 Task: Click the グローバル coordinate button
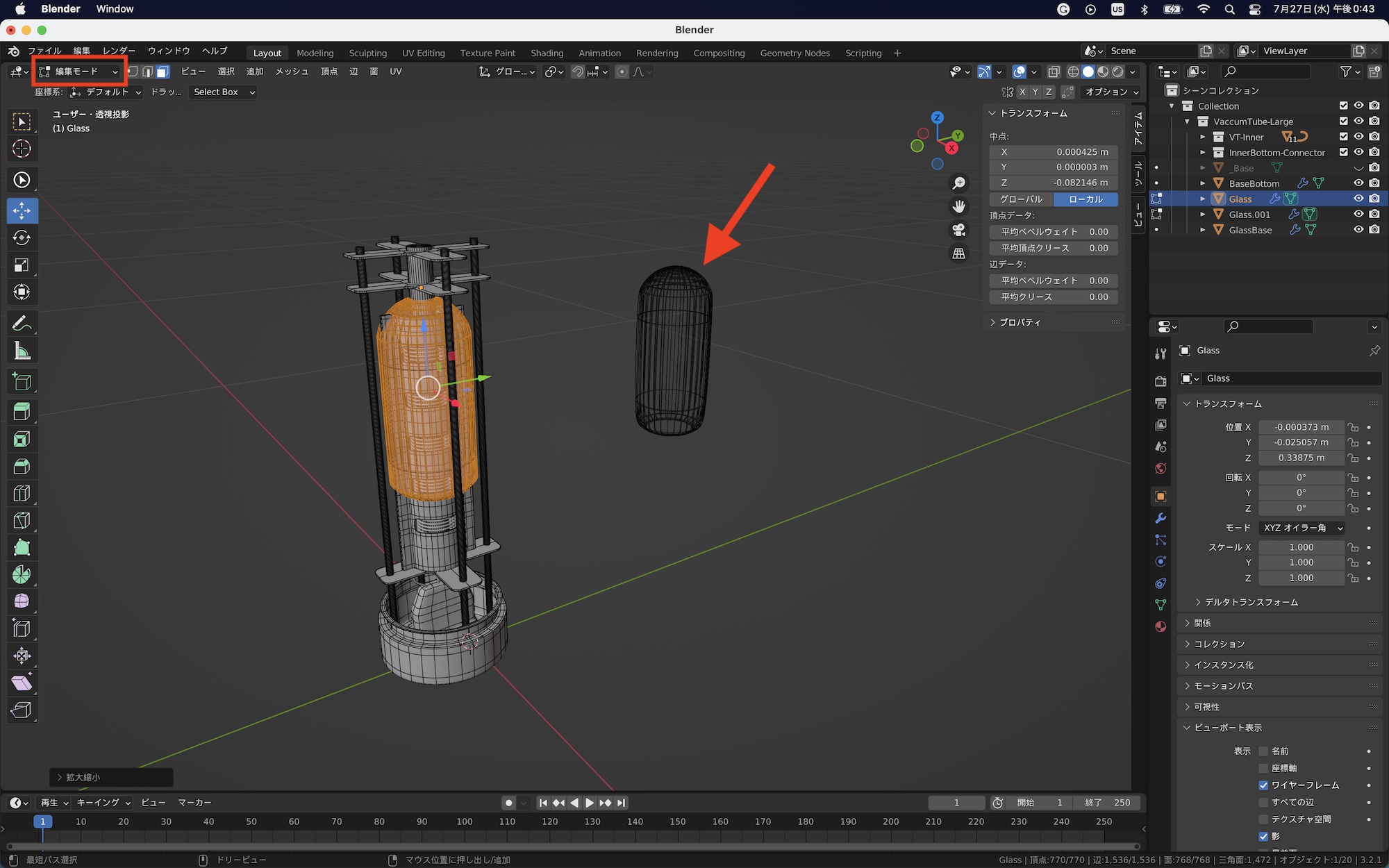point(1021,199)
